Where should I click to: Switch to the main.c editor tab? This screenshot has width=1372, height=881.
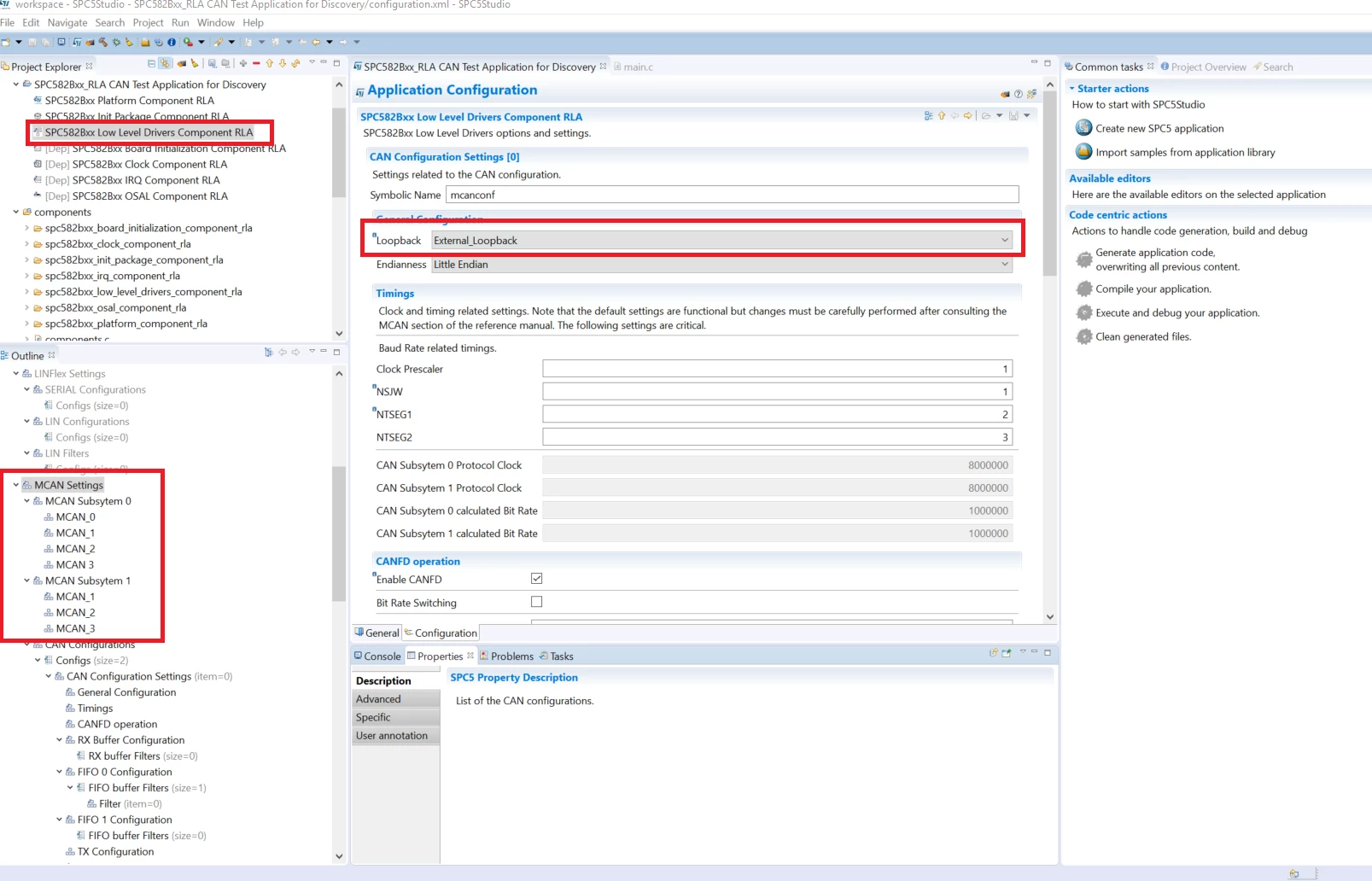[633, 67]
